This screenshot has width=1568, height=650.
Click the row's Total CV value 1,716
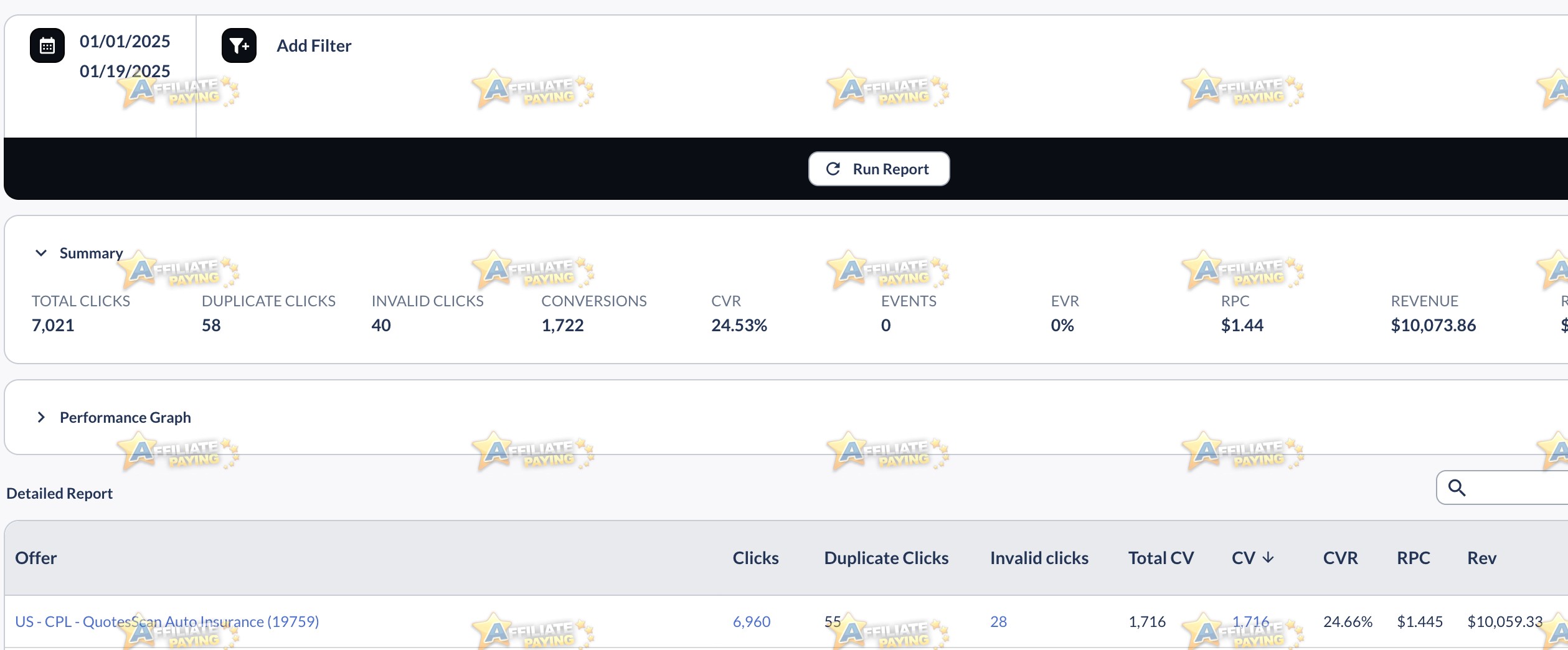[x=1147, y=621]
